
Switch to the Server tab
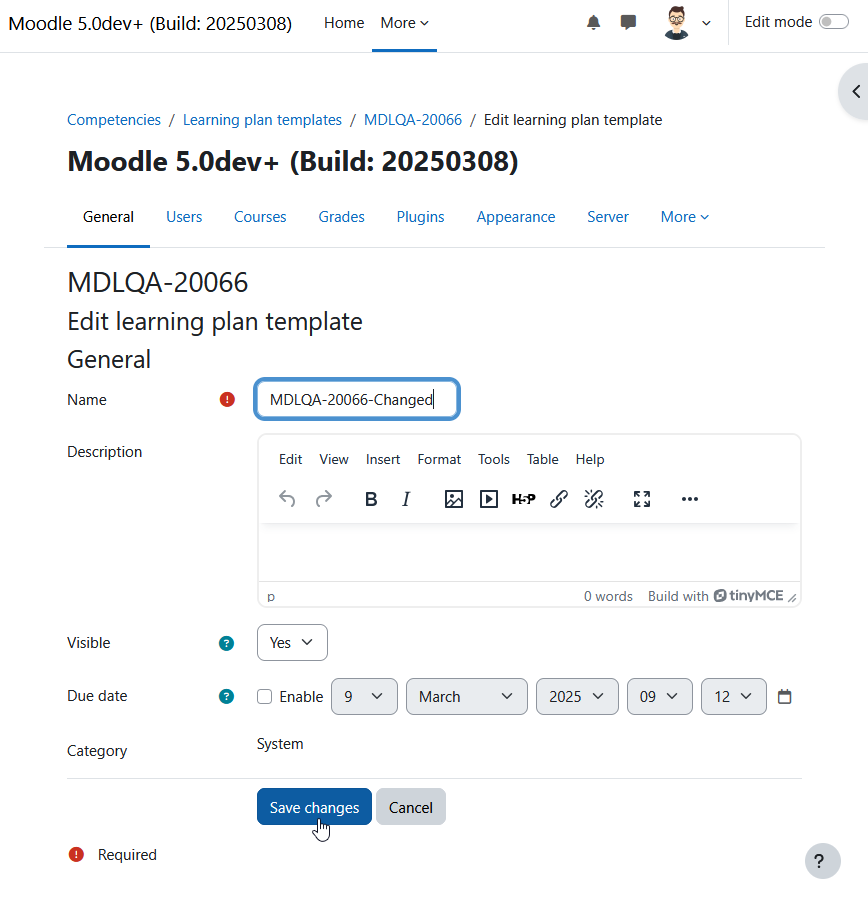[608, 217]
